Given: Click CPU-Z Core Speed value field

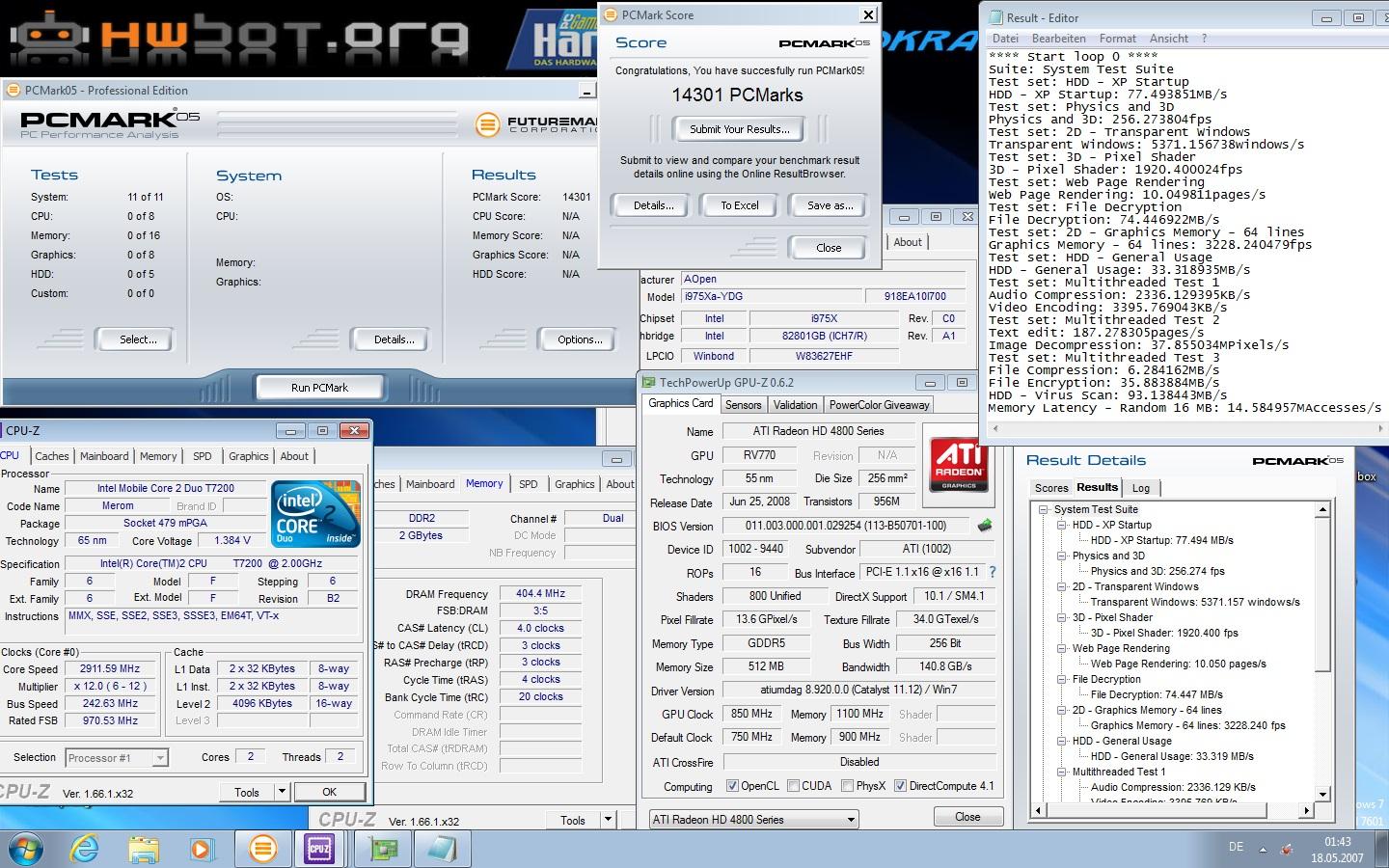Looking at the screenshot, I should 111,668.
